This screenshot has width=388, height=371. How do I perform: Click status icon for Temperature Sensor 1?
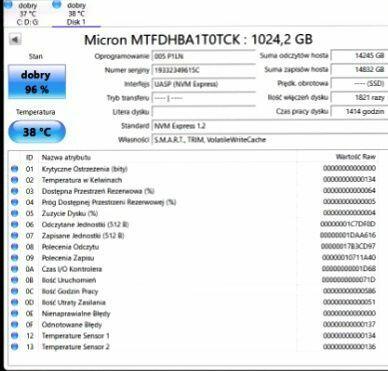coord(14,336)
